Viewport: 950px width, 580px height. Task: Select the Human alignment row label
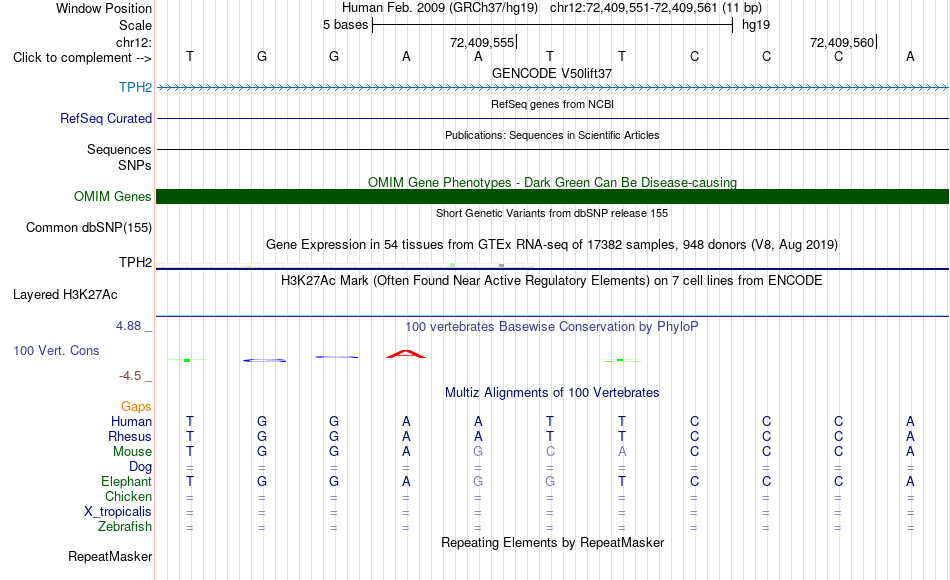coord(131,421)
